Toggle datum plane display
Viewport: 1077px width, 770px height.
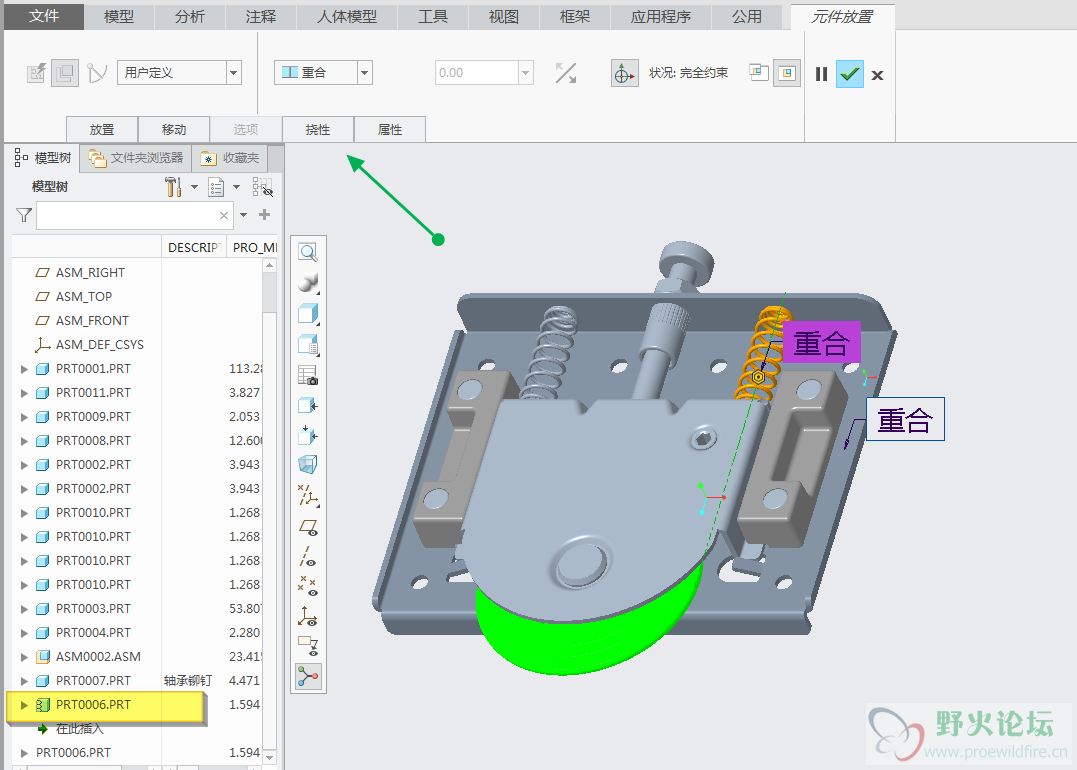tap(308, 526)
